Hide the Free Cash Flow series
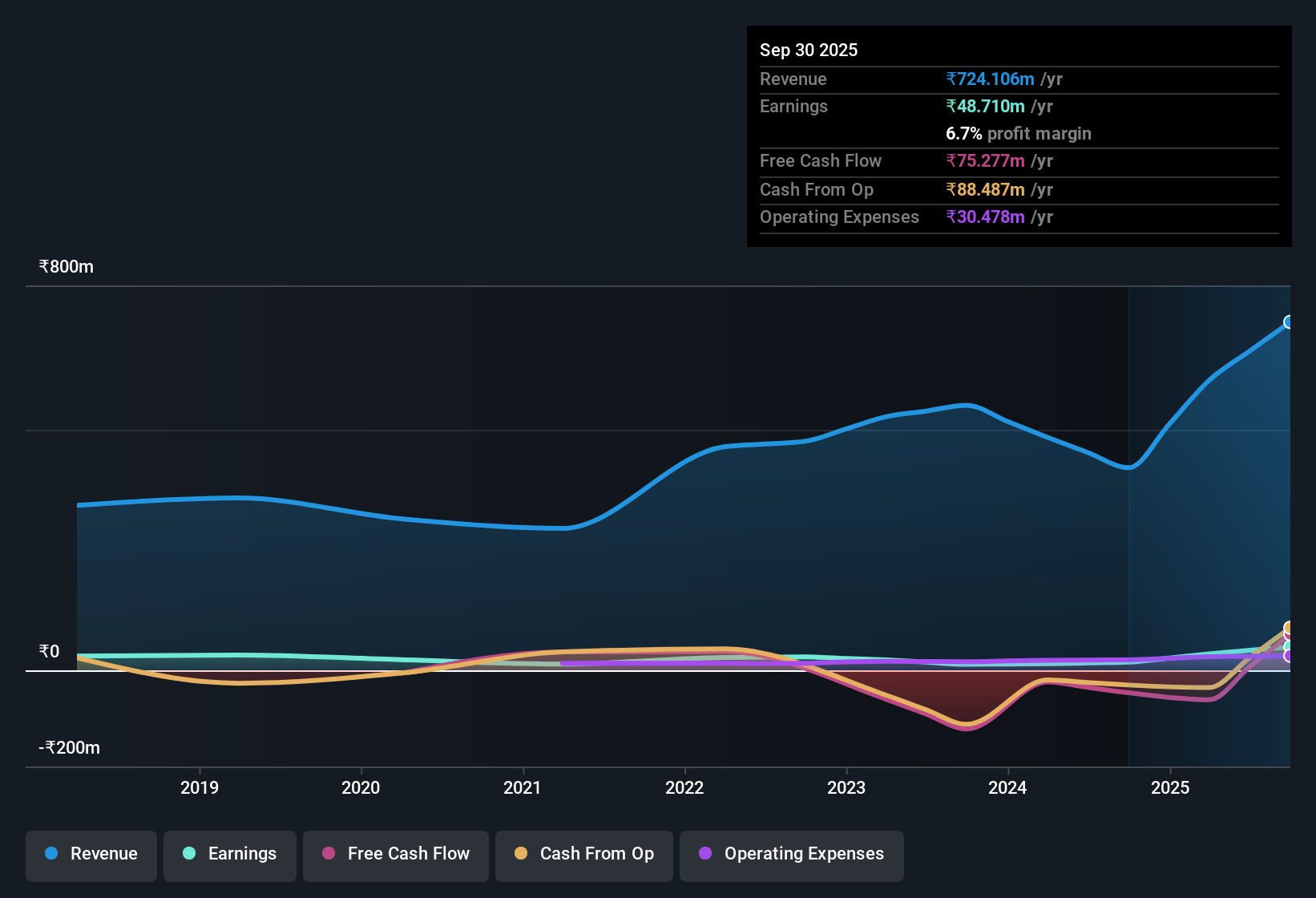The image size is (1316, 898). tap(395, 854)
